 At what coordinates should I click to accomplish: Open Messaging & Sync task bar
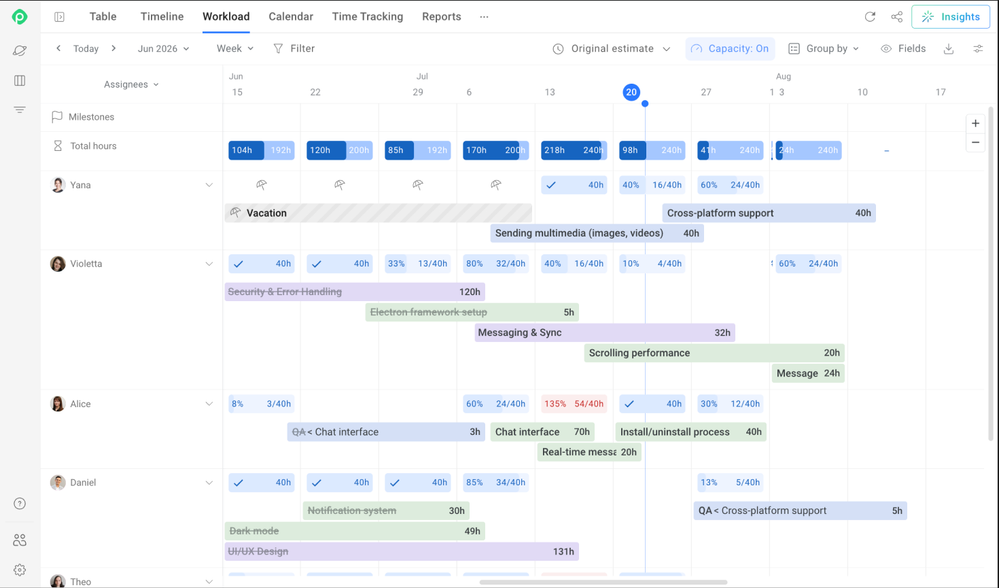[x=605, y=333]
